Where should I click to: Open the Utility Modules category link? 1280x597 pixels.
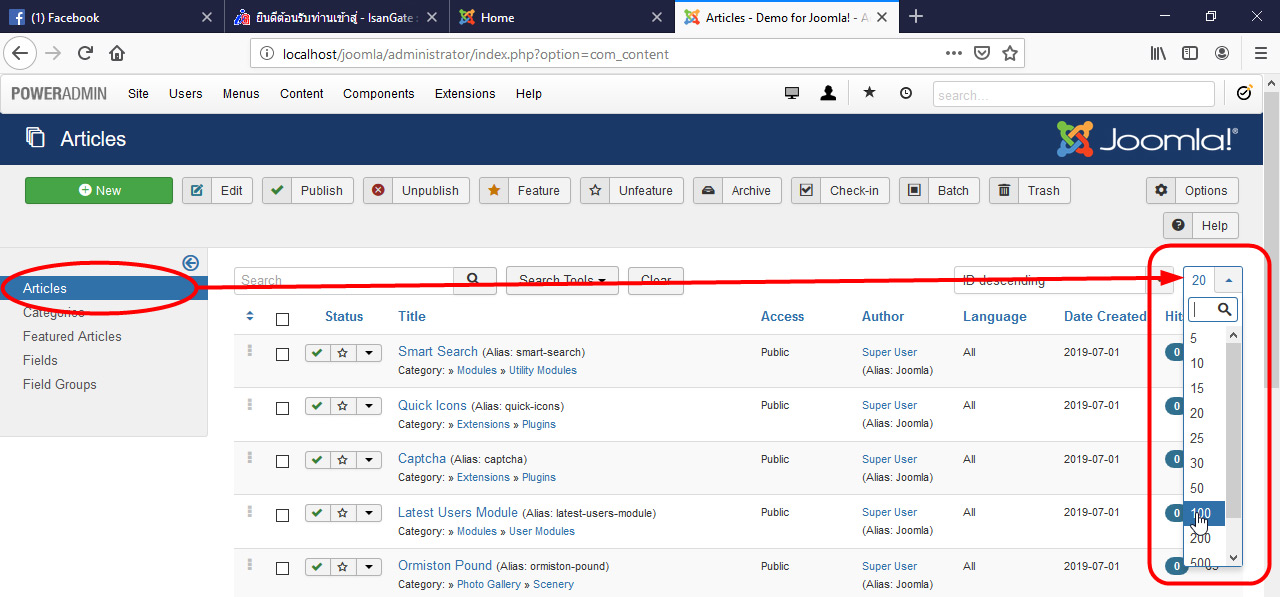543,370
